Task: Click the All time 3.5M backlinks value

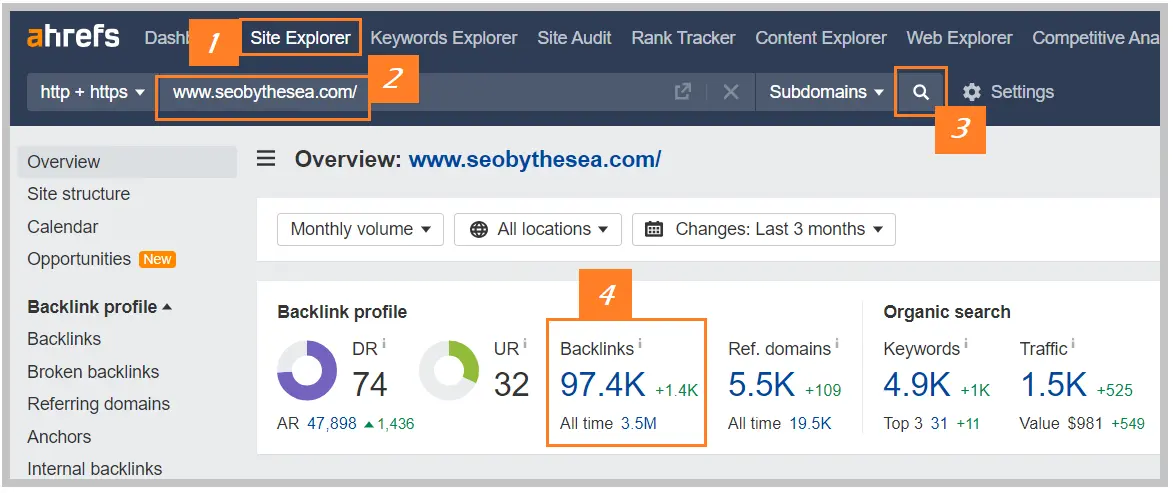Action: 639,424
